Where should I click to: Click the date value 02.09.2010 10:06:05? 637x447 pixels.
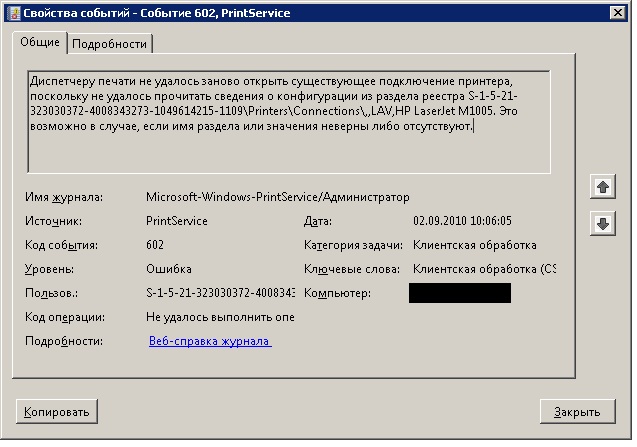[x=462, y=221]
